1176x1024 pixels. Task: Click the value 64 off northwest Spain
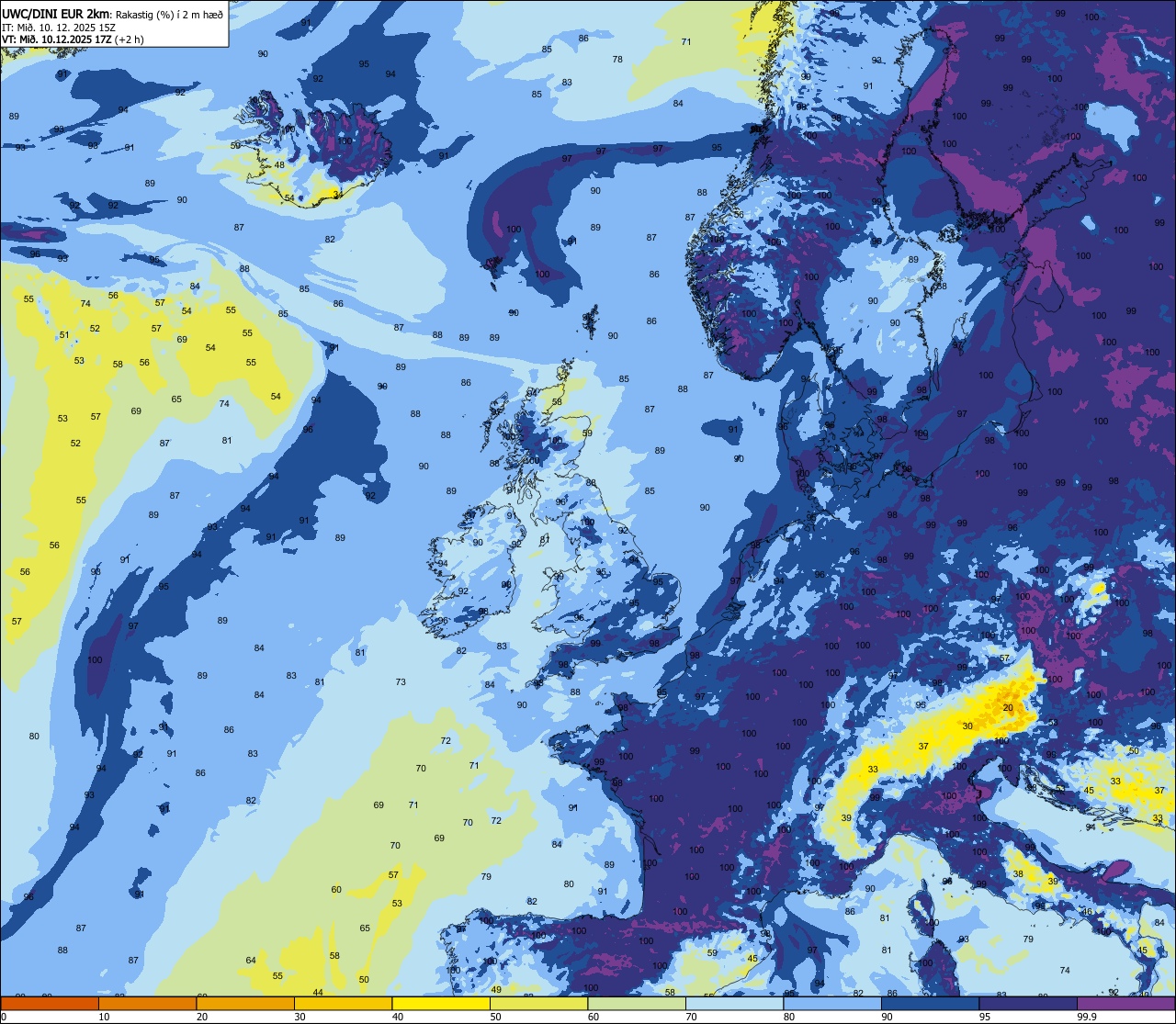click(251, 961)
